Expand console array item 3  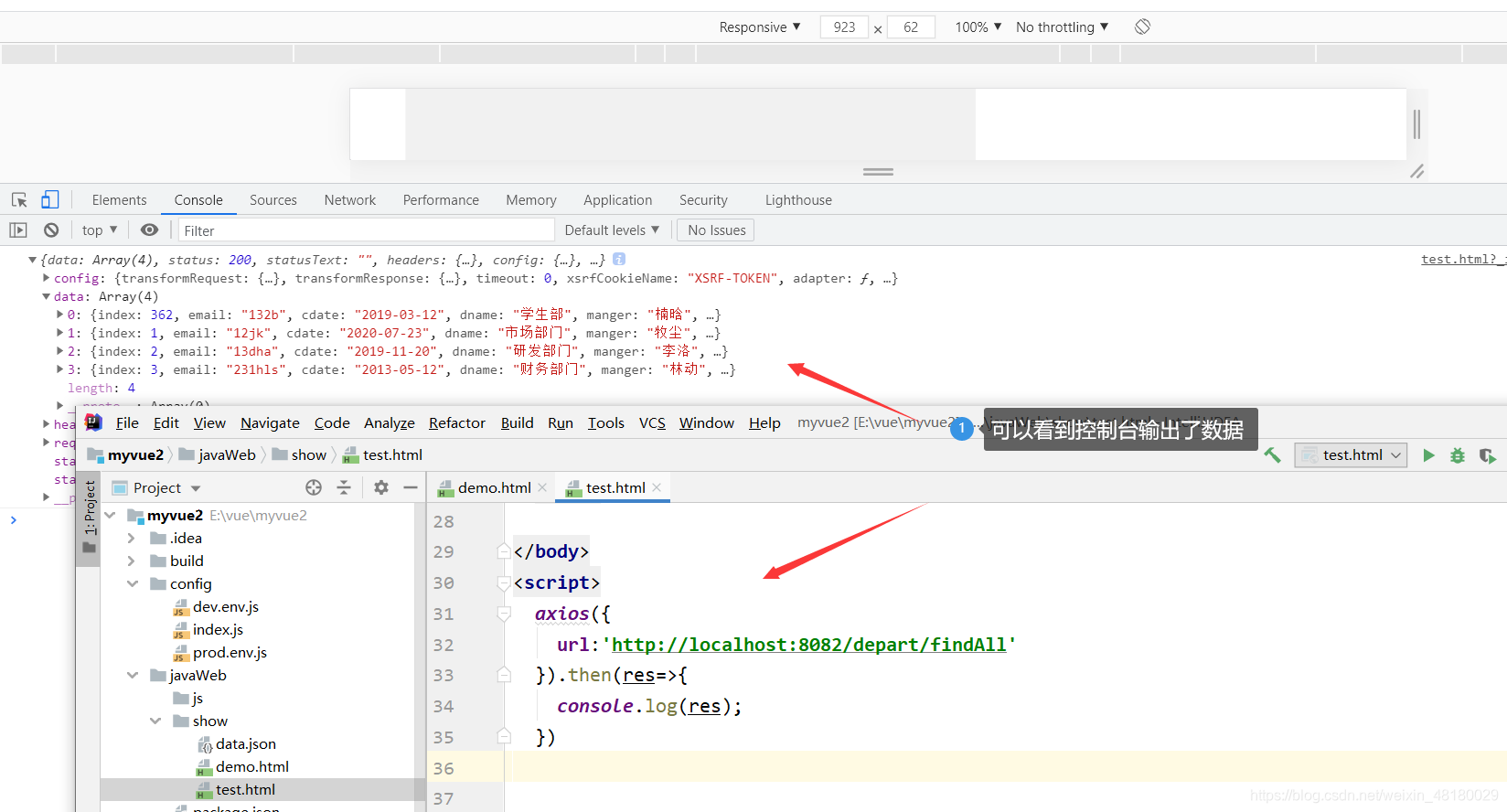[59, 369]
